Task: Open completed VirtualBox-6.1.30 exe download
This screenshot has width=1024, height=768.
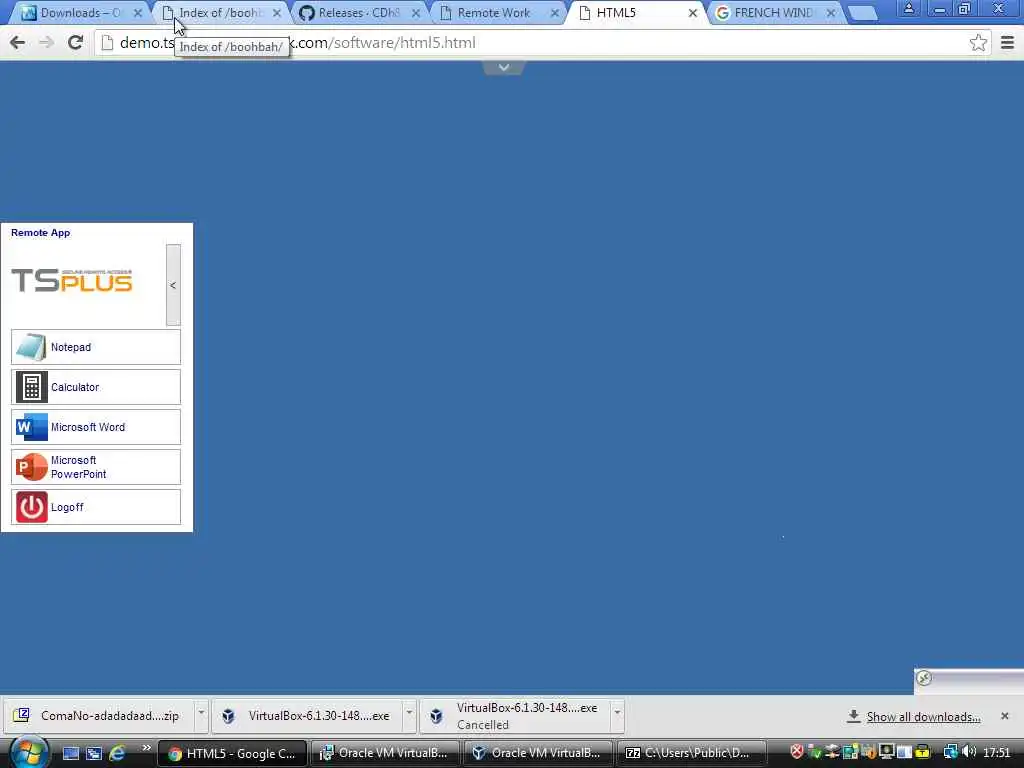Action: [x=308, y=716]
